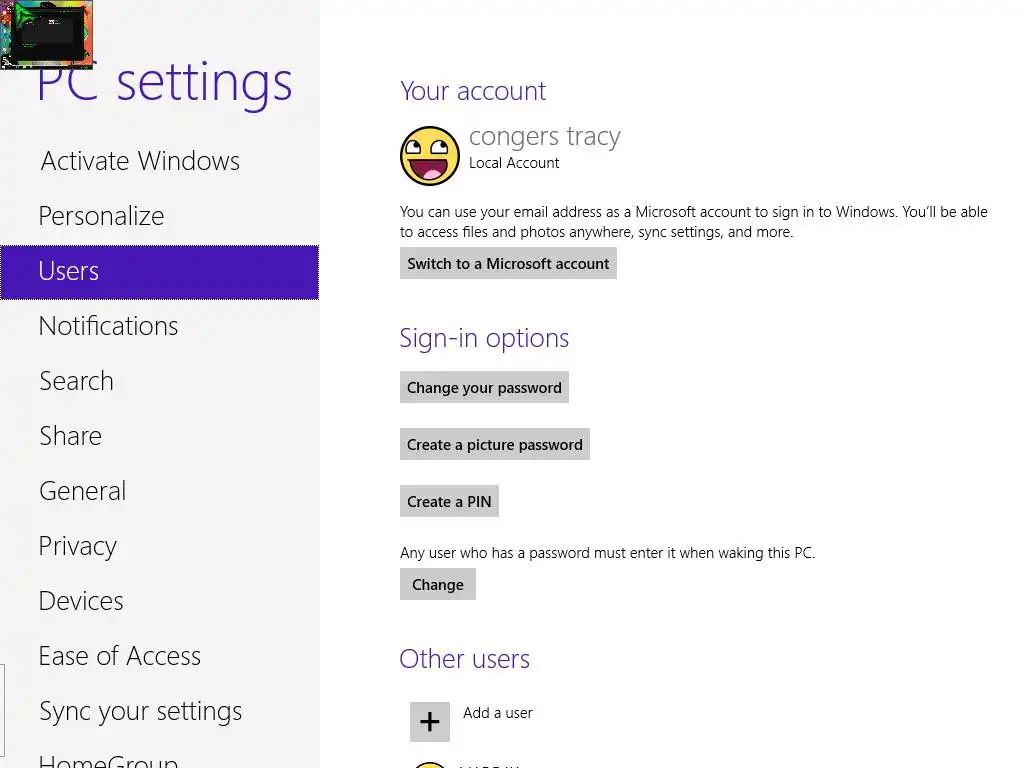1024x768 pixels.
Task: Click the Create a PIN button
Action: [x=449, y=501]
